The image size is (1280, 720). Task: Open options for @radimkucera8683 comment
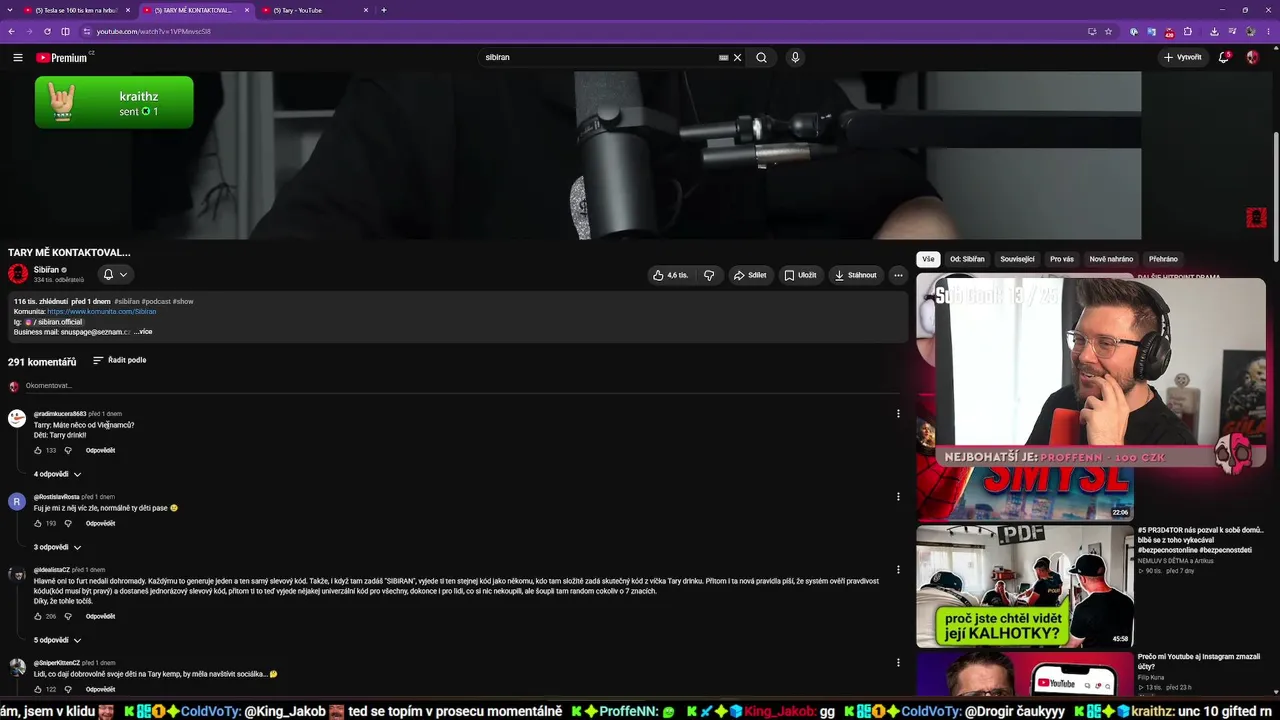pyautogui.click(x=898, y=414)
